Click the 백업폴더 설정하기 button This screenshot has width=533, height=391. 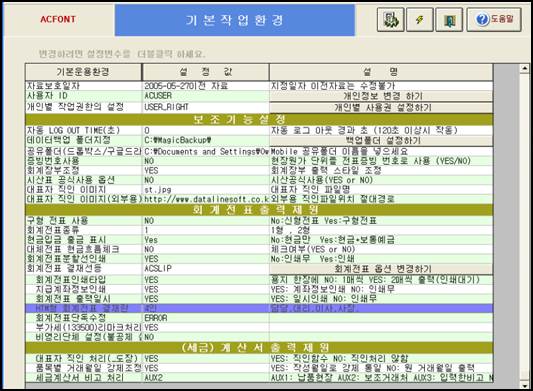[x=381, y=140]
